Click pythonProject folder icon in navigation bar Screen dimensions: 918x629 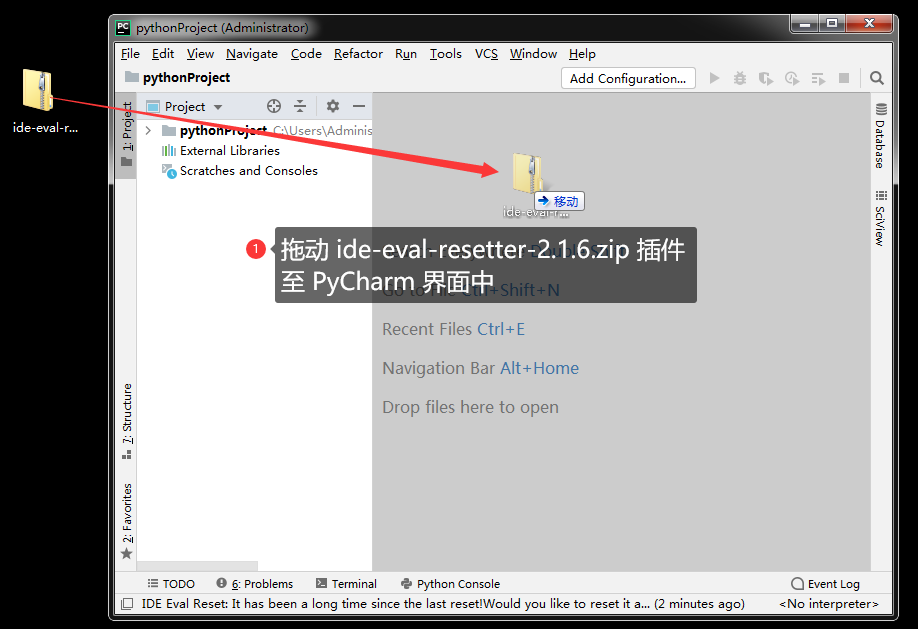(132, 77)
